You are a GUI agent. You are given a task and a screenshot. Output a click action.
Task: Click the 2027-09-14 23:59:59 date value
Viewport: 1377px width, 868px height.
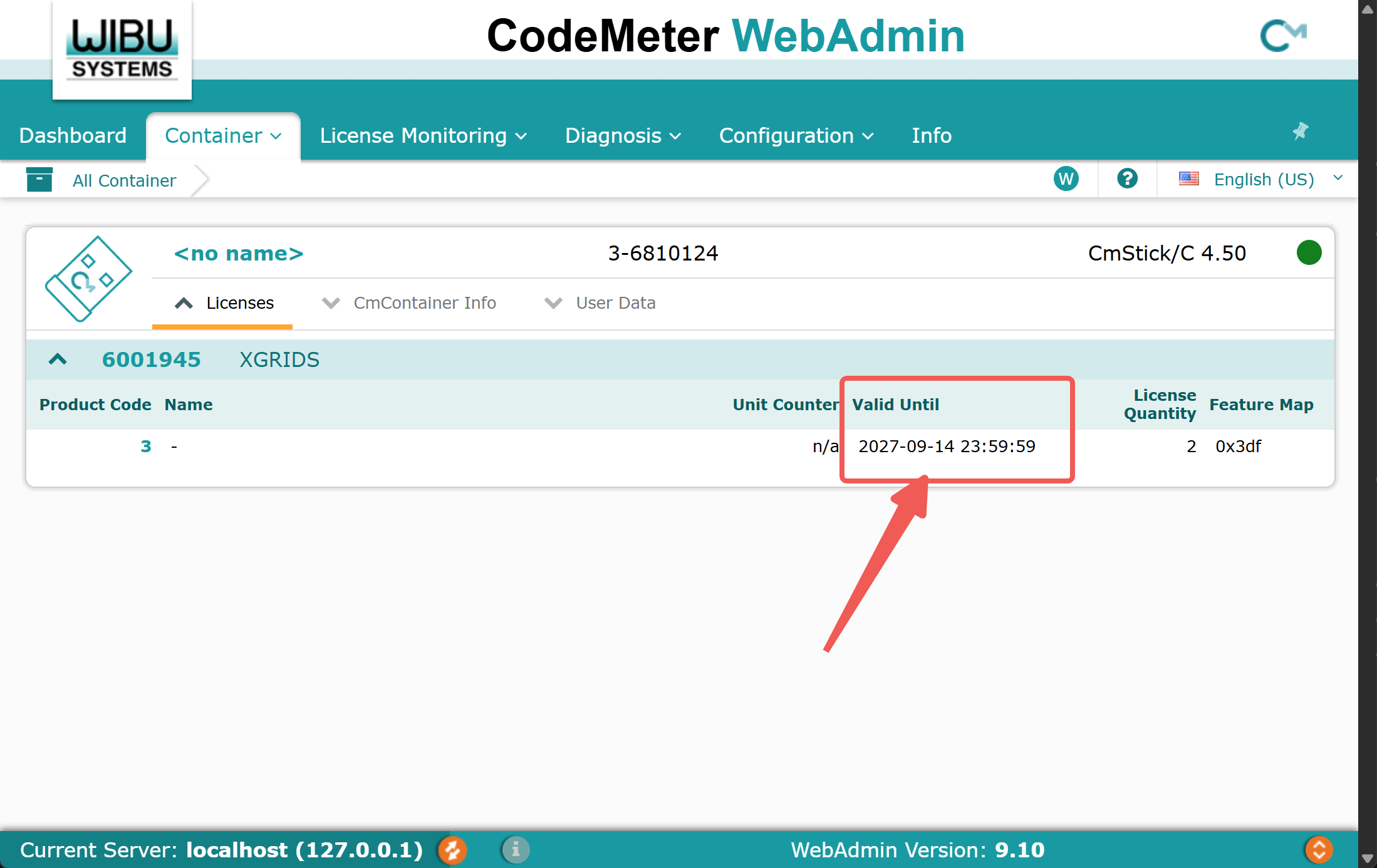[947, 447]
